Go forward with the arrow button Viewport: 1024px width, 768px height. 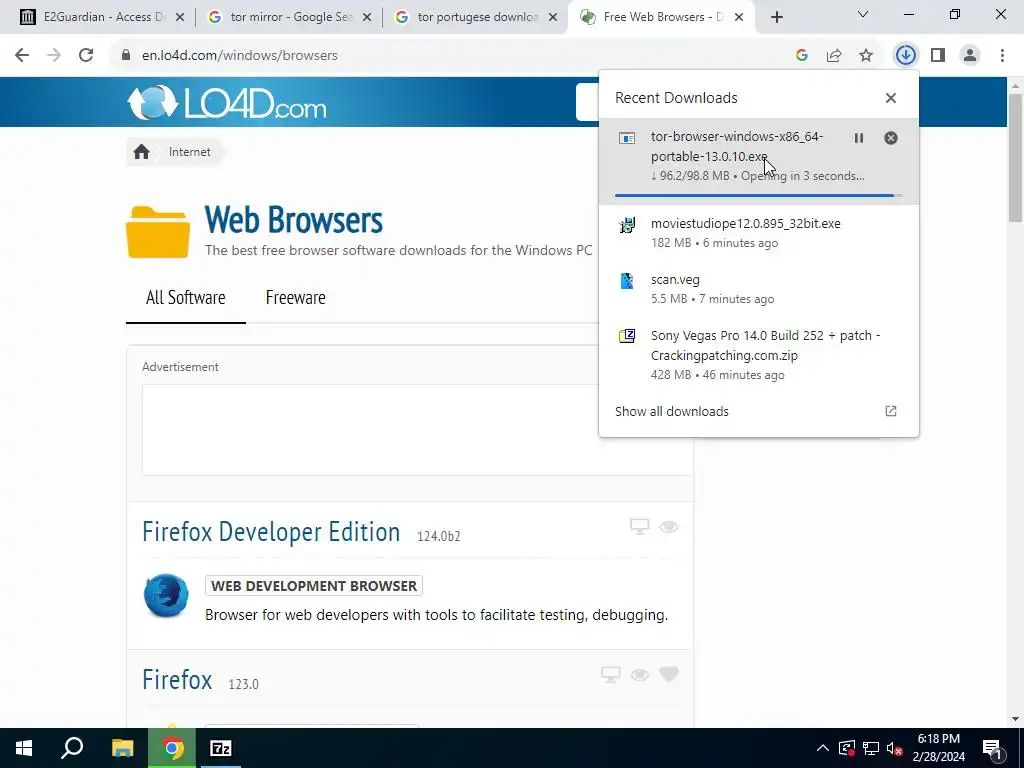tap(54, 55)
